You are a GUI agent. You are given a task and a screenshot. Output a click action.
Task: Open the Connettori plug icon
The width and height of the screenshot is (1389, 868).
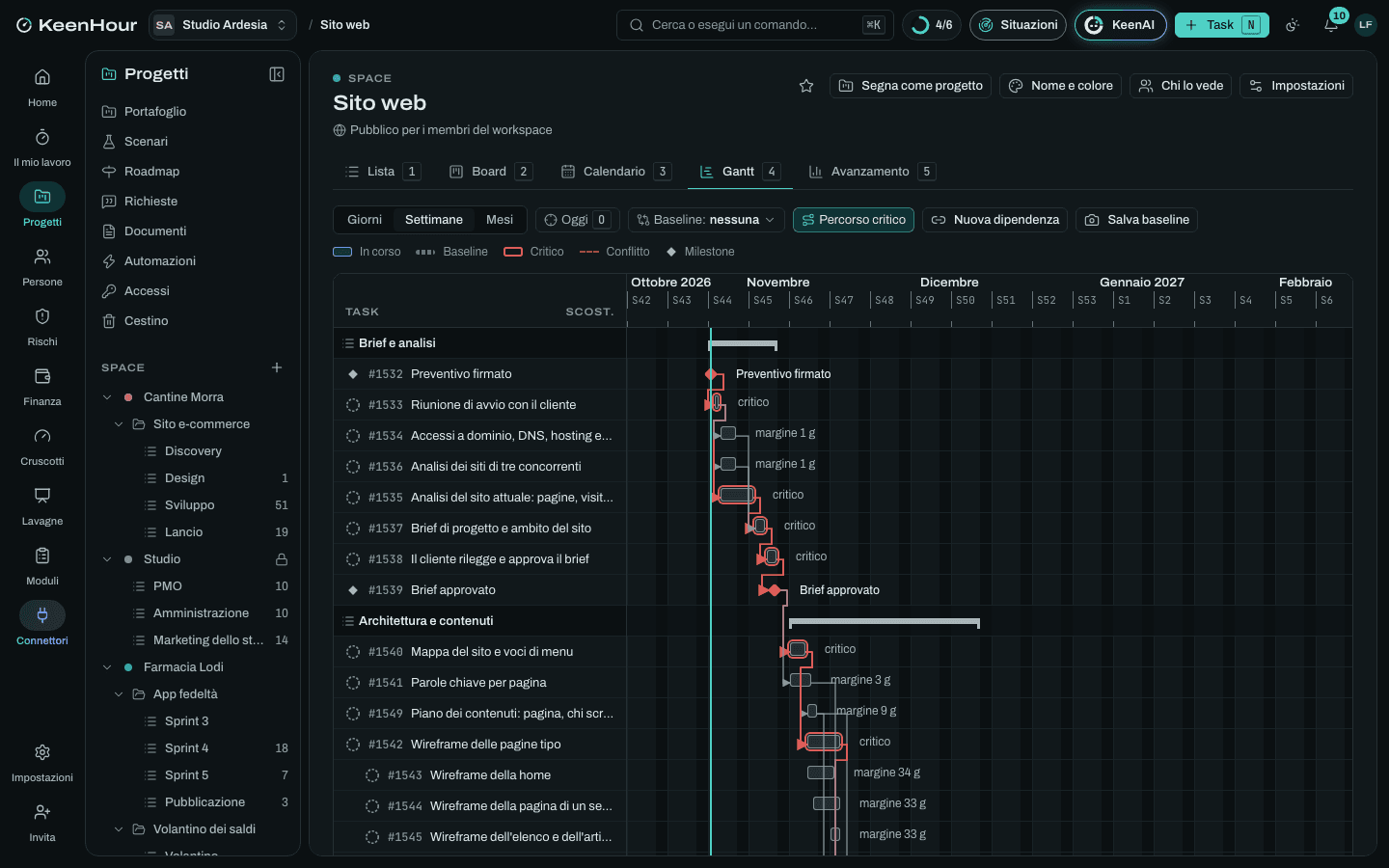click(42, 615)
